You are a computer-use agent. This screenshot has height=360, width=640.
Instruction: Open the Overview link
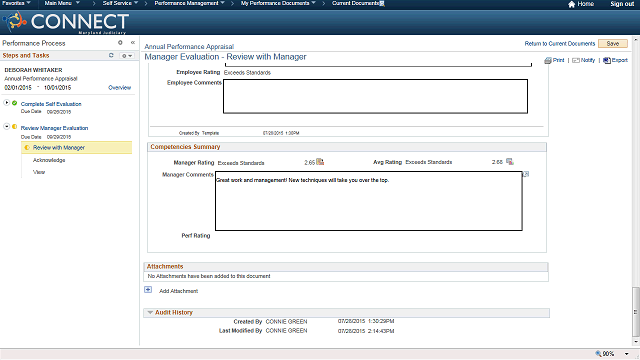[x=120, y=88]
